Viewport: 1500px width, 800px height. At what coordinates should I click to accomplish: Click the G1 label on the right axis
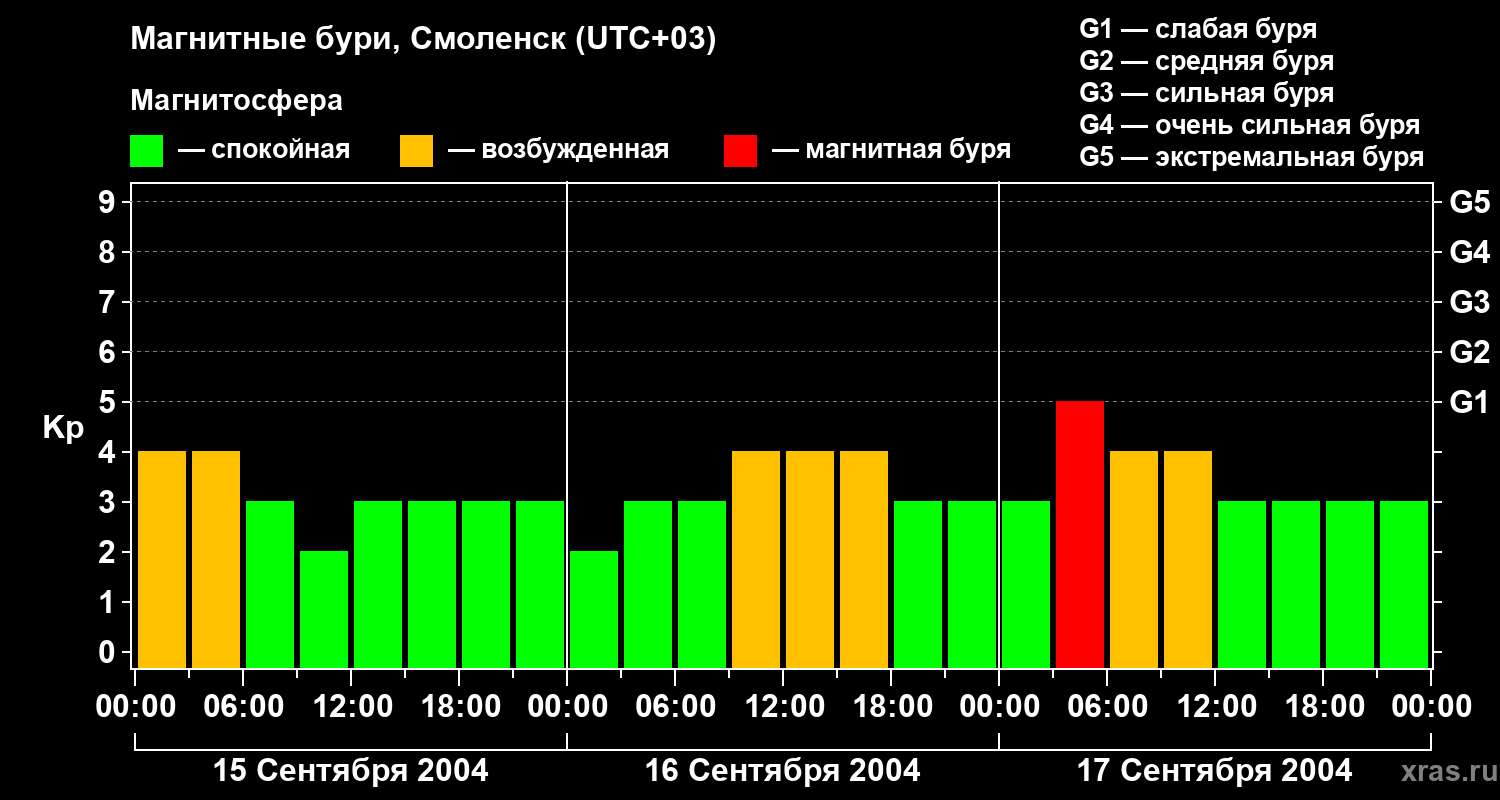(1469, 402)
